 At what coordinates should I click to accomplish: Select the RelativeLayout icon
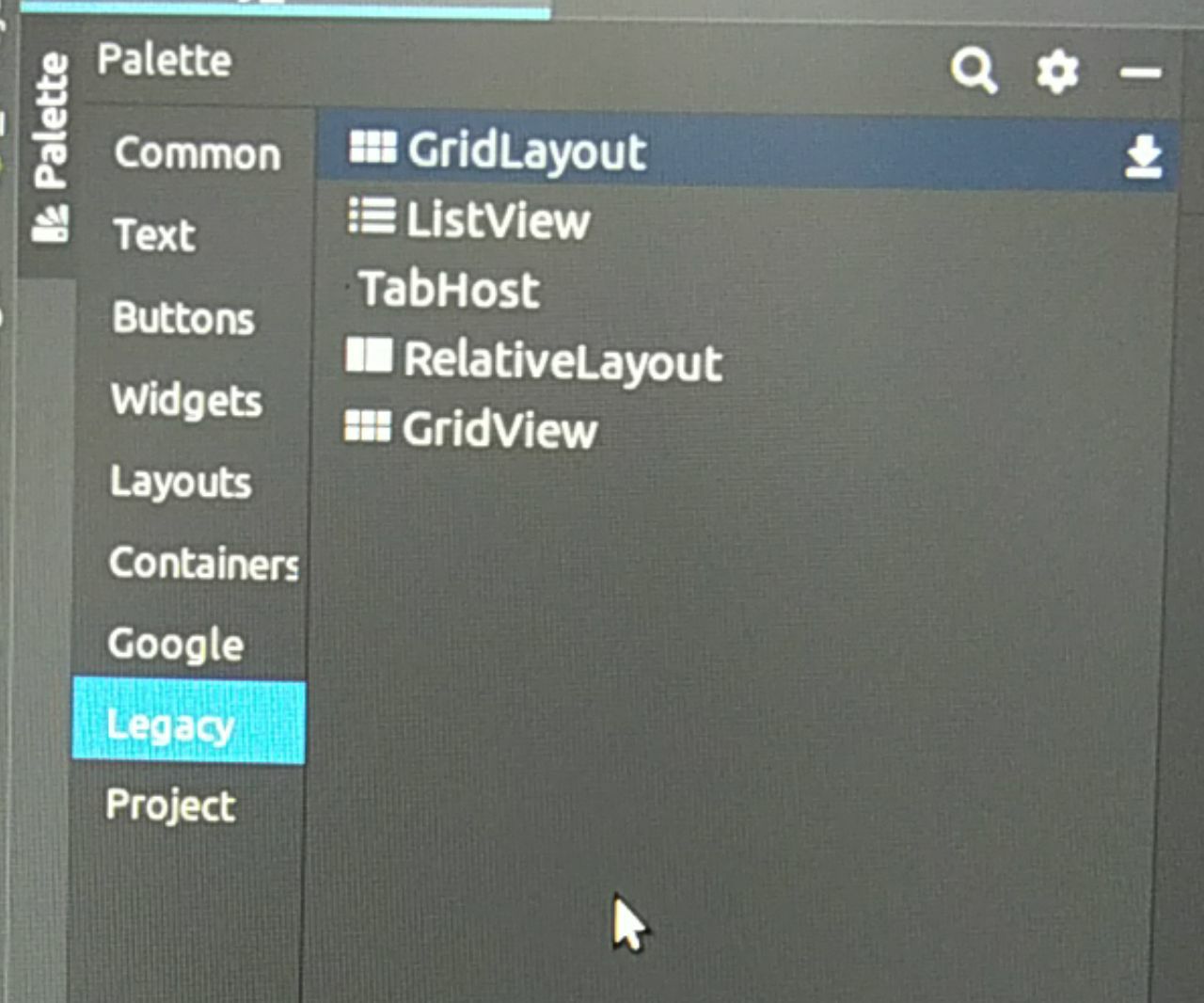click(x=369, y=356)
